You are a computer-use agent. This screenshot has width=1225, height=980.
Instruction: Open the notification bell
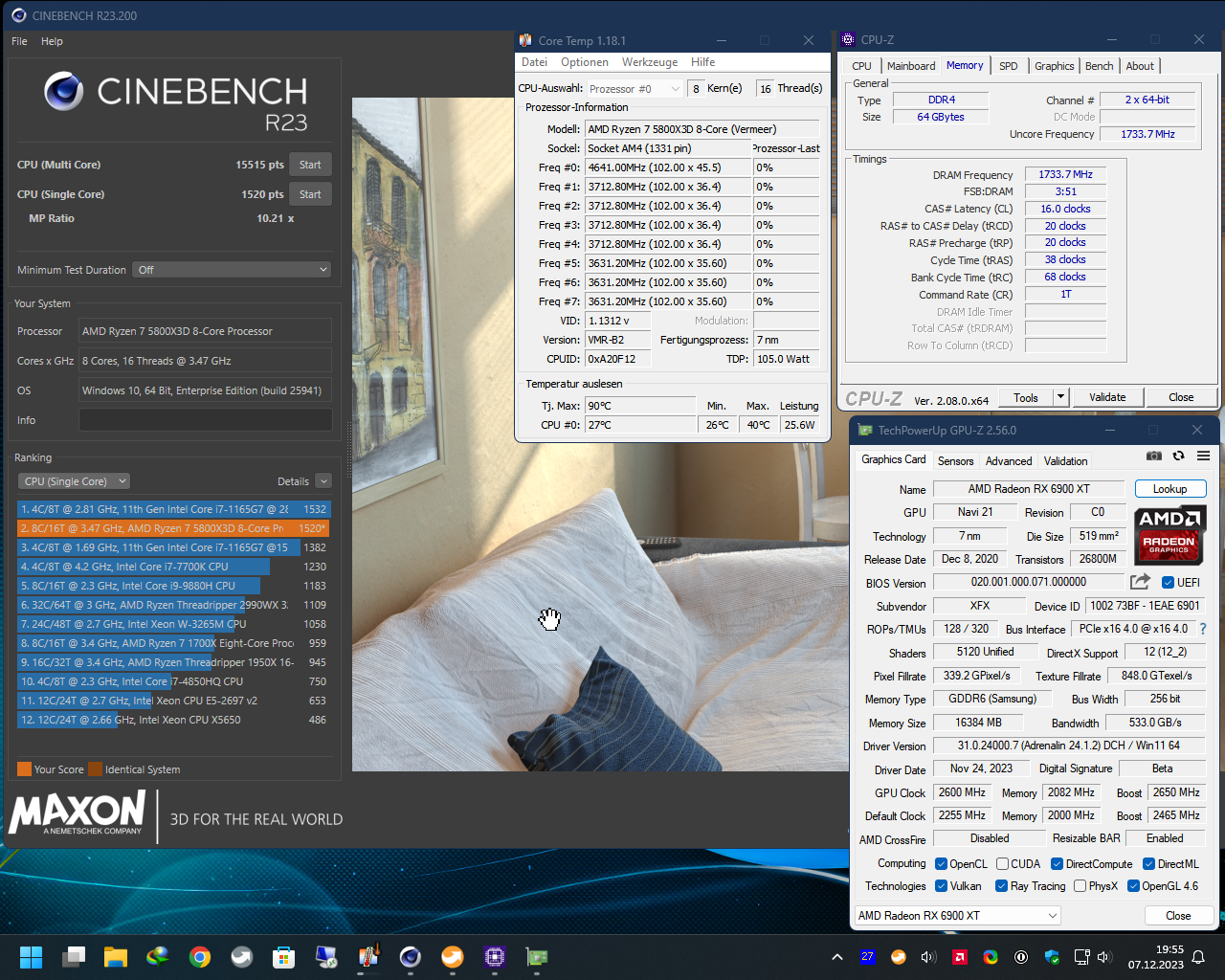click(1198, 957)
